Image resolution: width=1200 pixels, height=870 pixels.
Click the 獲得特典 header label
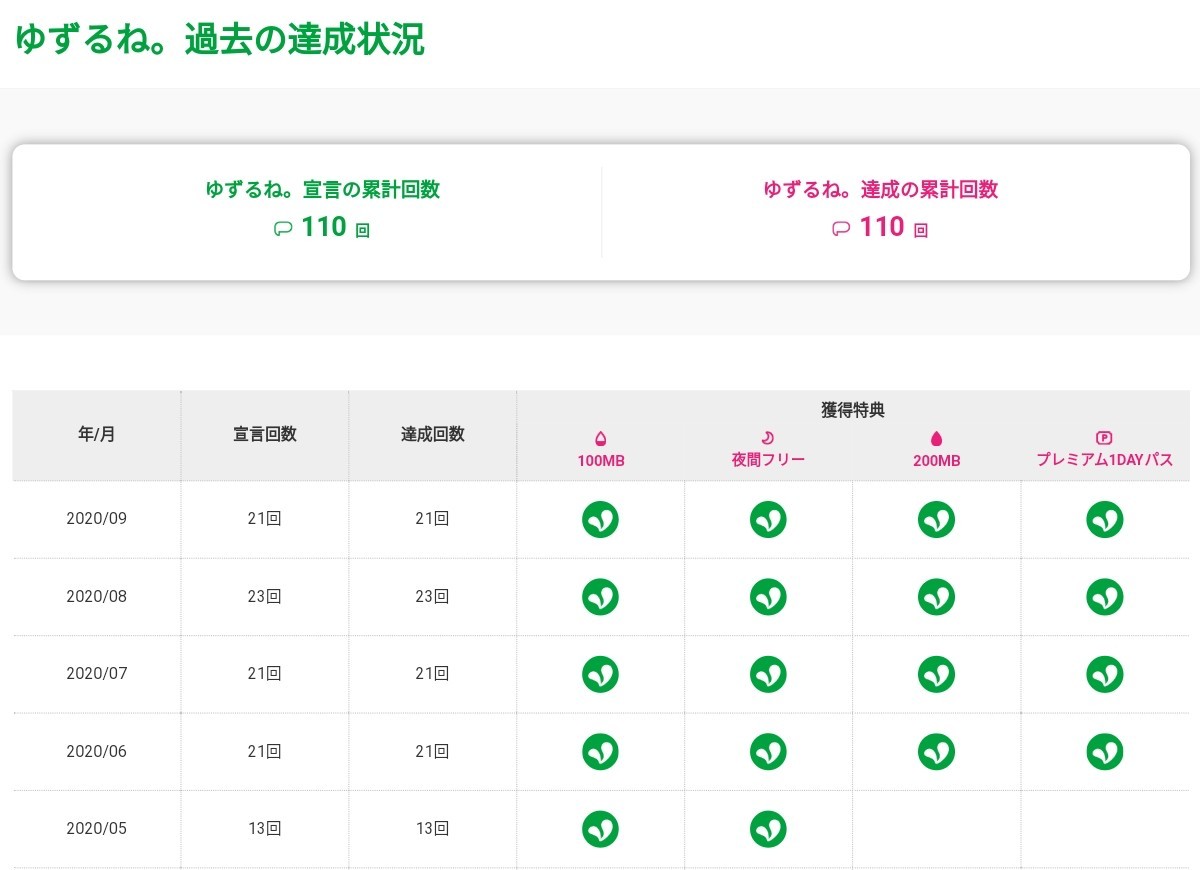852,410
